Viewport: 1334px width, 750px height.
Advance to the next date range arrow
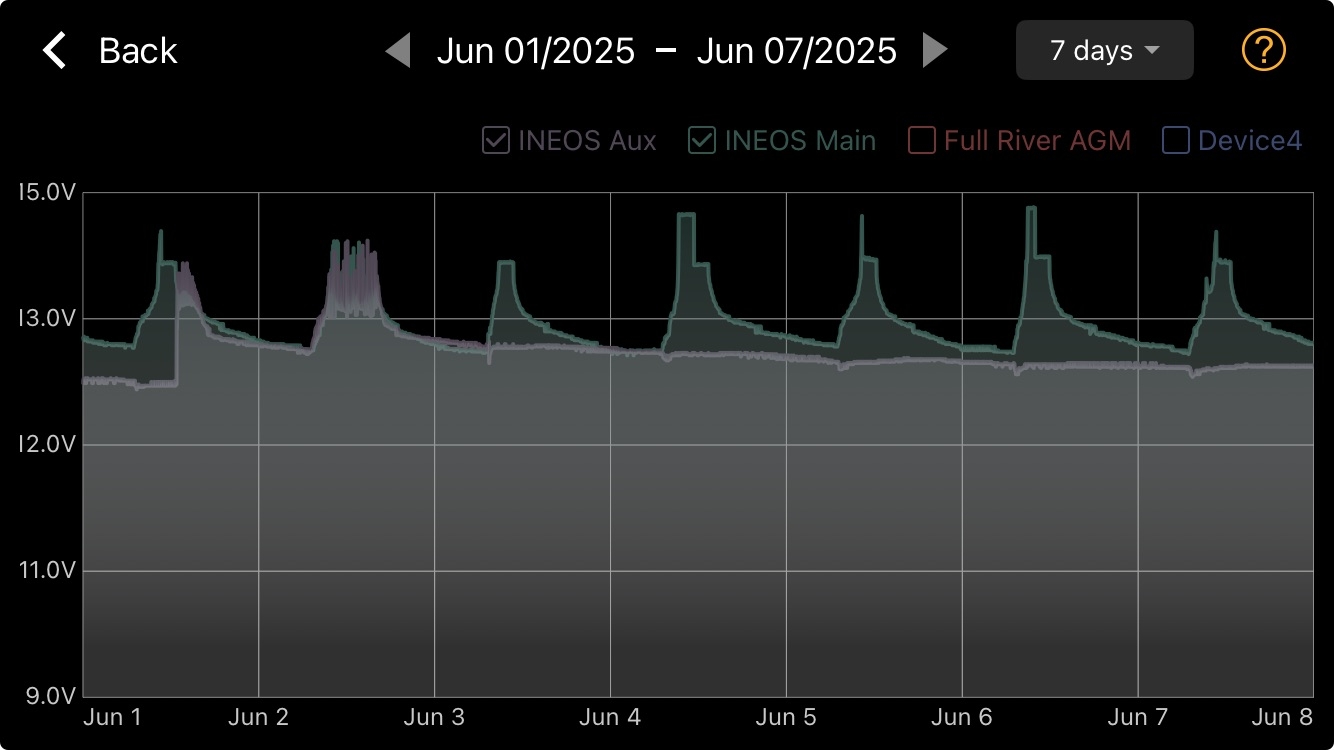pos(935,50)
